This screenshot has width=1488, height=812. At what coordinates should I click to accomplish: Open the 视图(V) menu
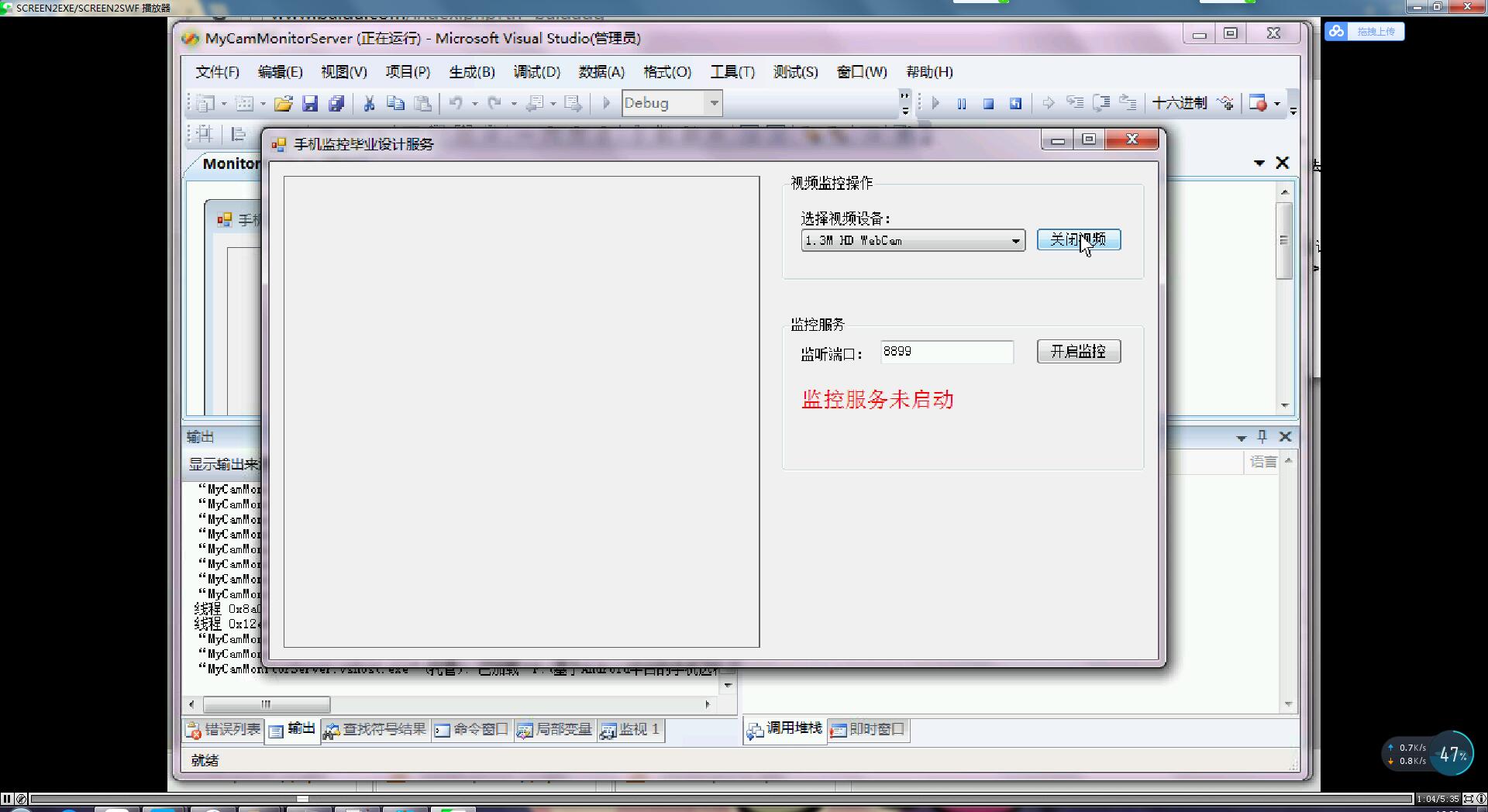point(344,72)
